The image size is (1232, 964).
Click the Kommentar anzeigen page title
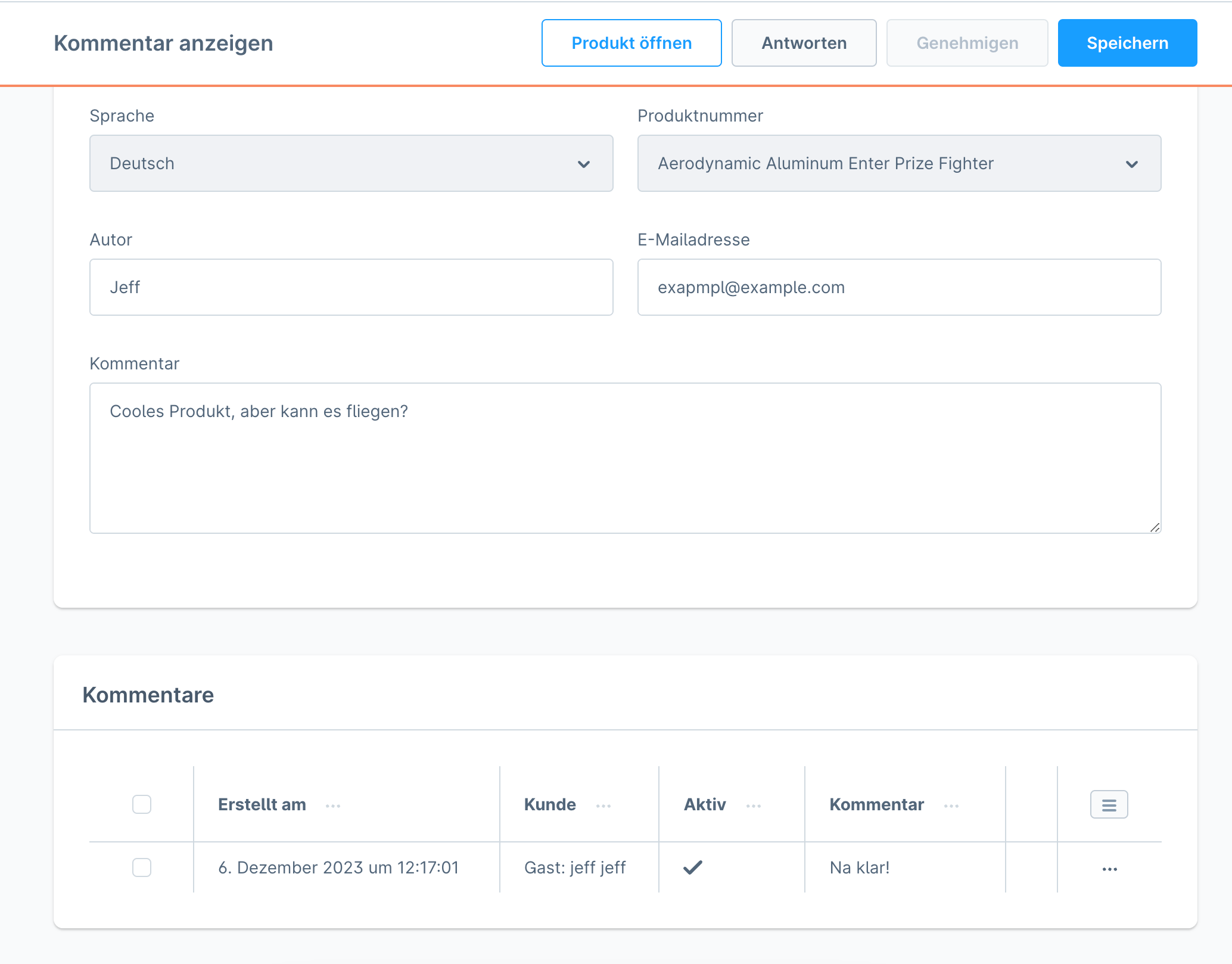[x=163, y=43]
